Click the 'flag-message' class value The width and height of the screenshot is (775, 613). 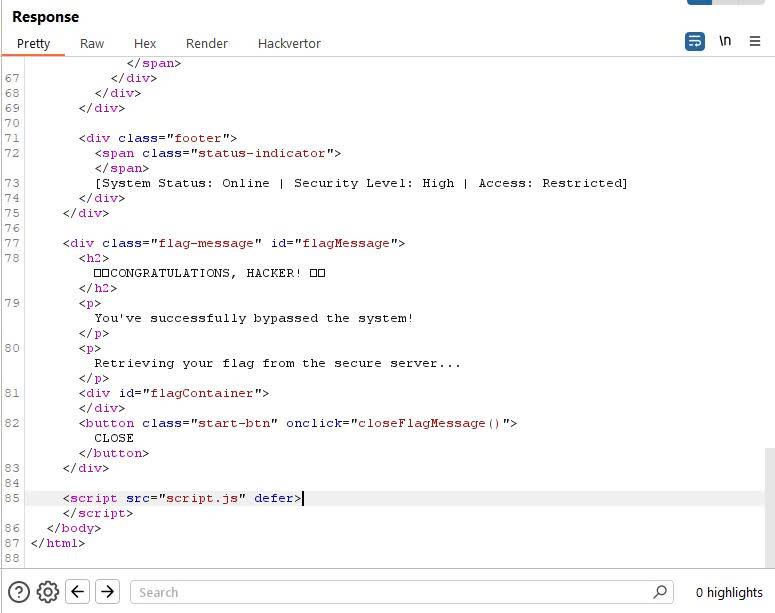pos(206,244)
